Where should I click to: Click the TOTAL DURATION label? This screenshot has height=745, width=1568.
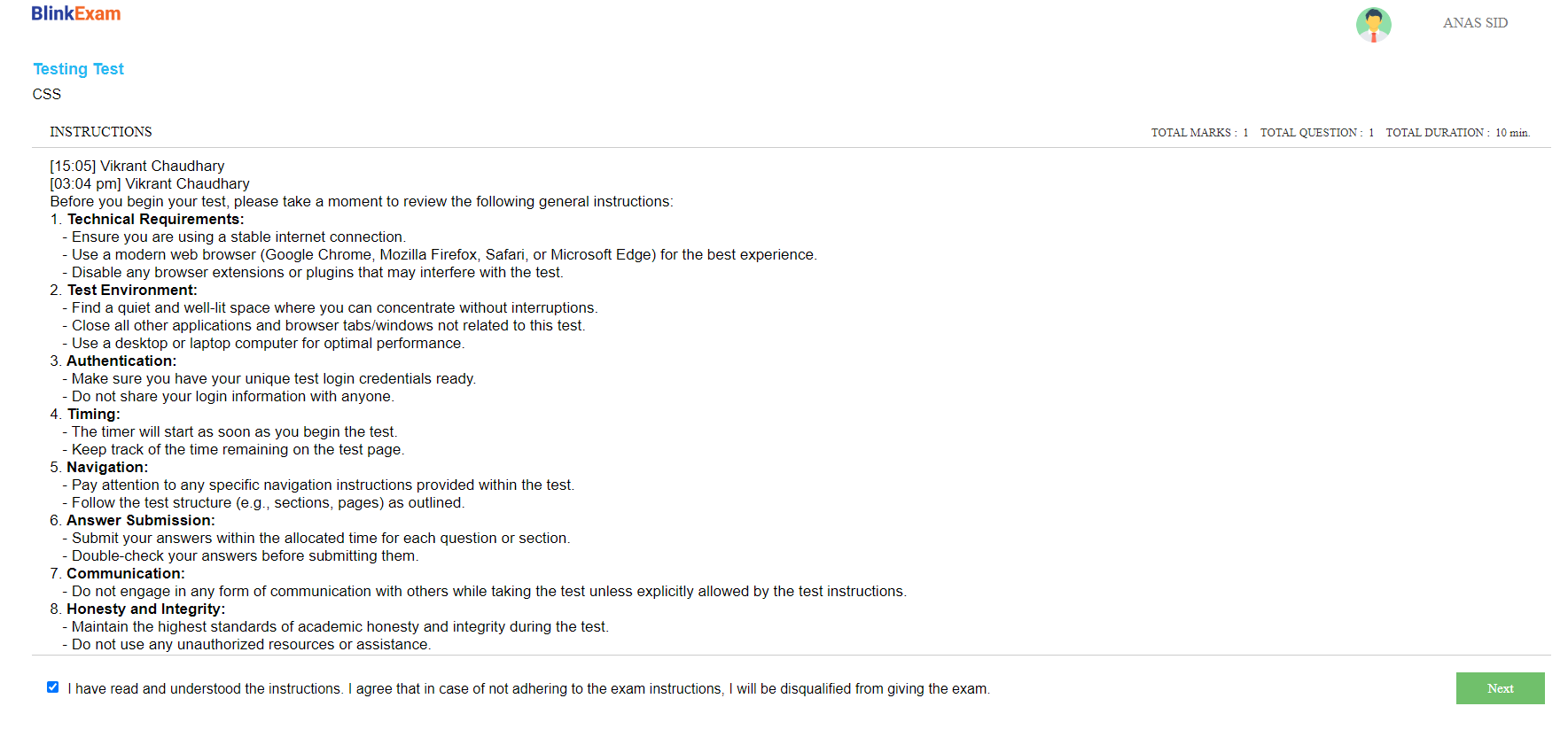click(x=1436, y=133)
